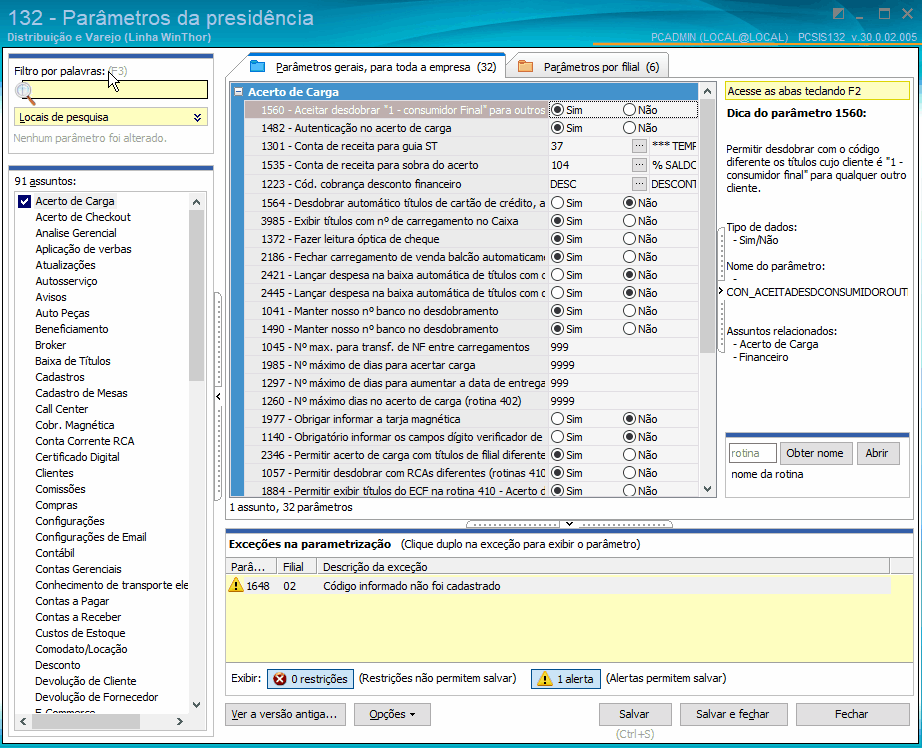Select Custos de Estoque subject
The width and height of the screenshot is (922, 748).
pos(81,633)
